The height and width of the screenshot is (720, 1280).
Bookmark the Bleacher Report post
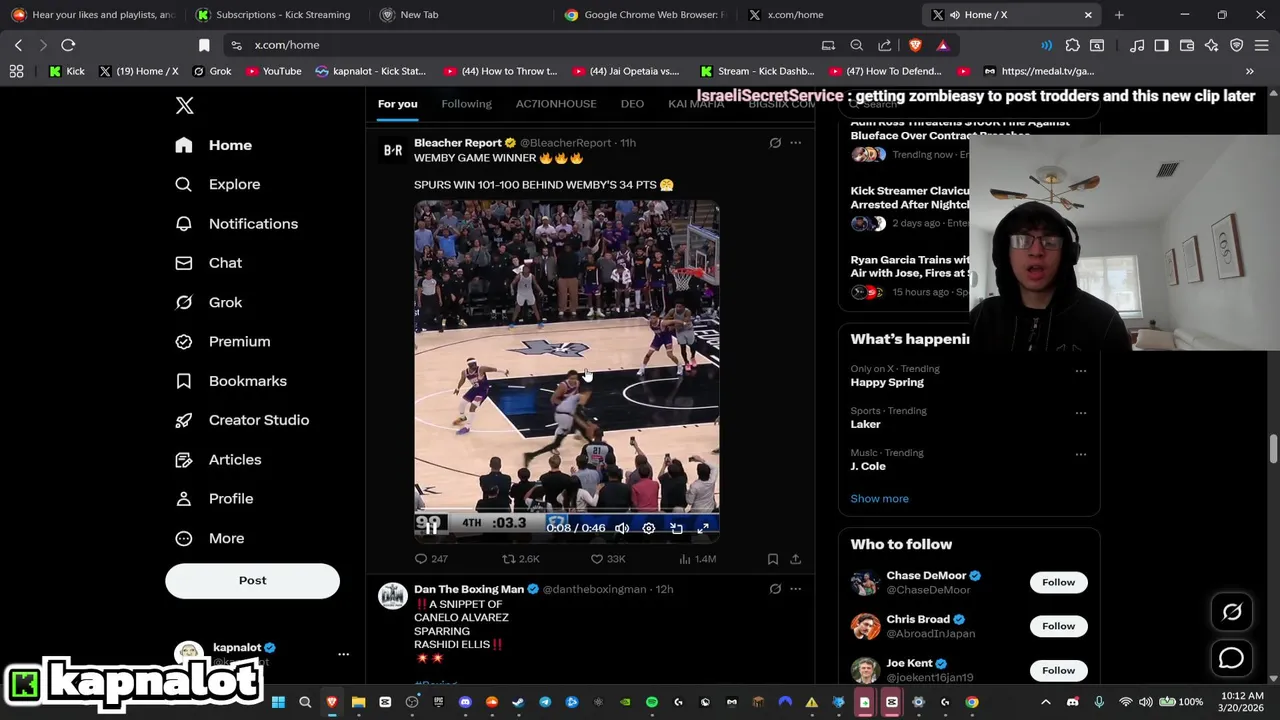[x=773, y=559]
